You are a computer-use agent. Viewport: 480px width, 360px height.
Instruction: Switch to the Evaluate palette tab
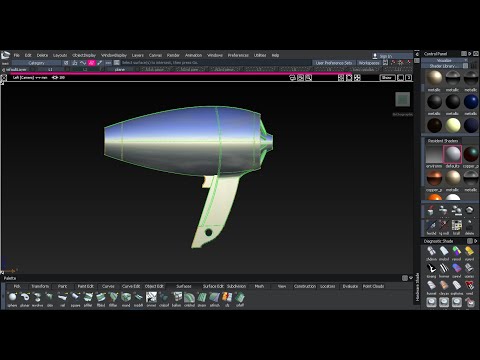click(350, 286)
